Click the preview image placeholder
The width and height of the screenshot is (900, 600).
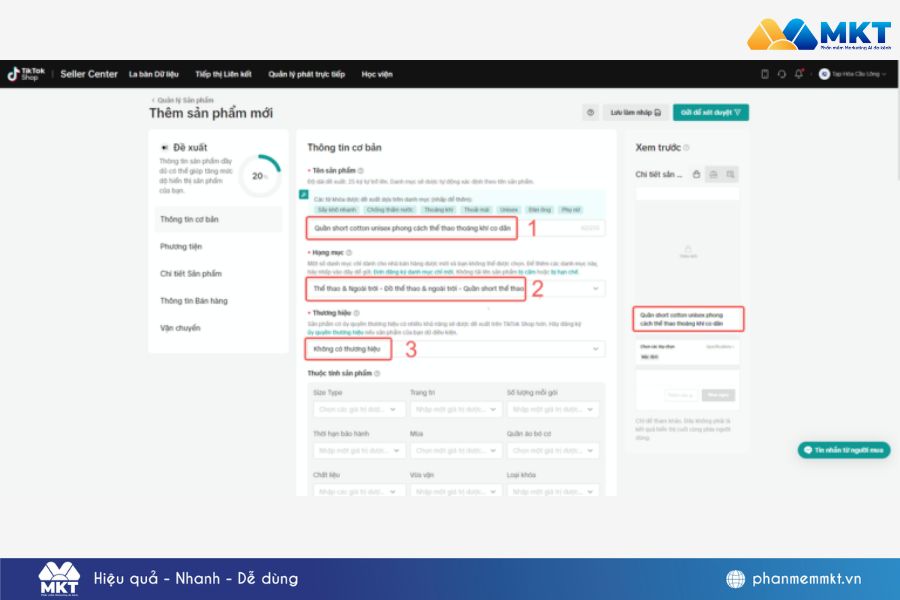pyautogui.click(x=687, y=251)
